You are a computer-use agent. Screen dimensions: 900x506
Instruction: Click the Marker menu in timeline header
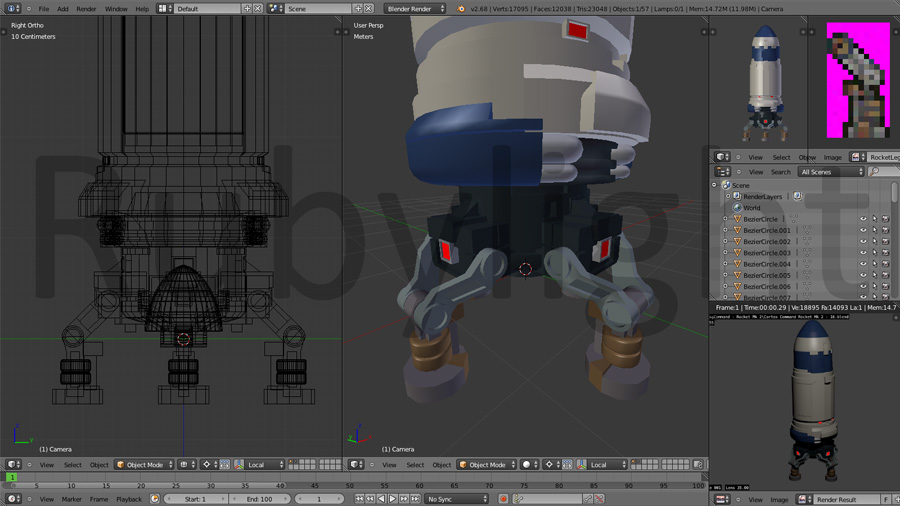(x=72, y=499)
